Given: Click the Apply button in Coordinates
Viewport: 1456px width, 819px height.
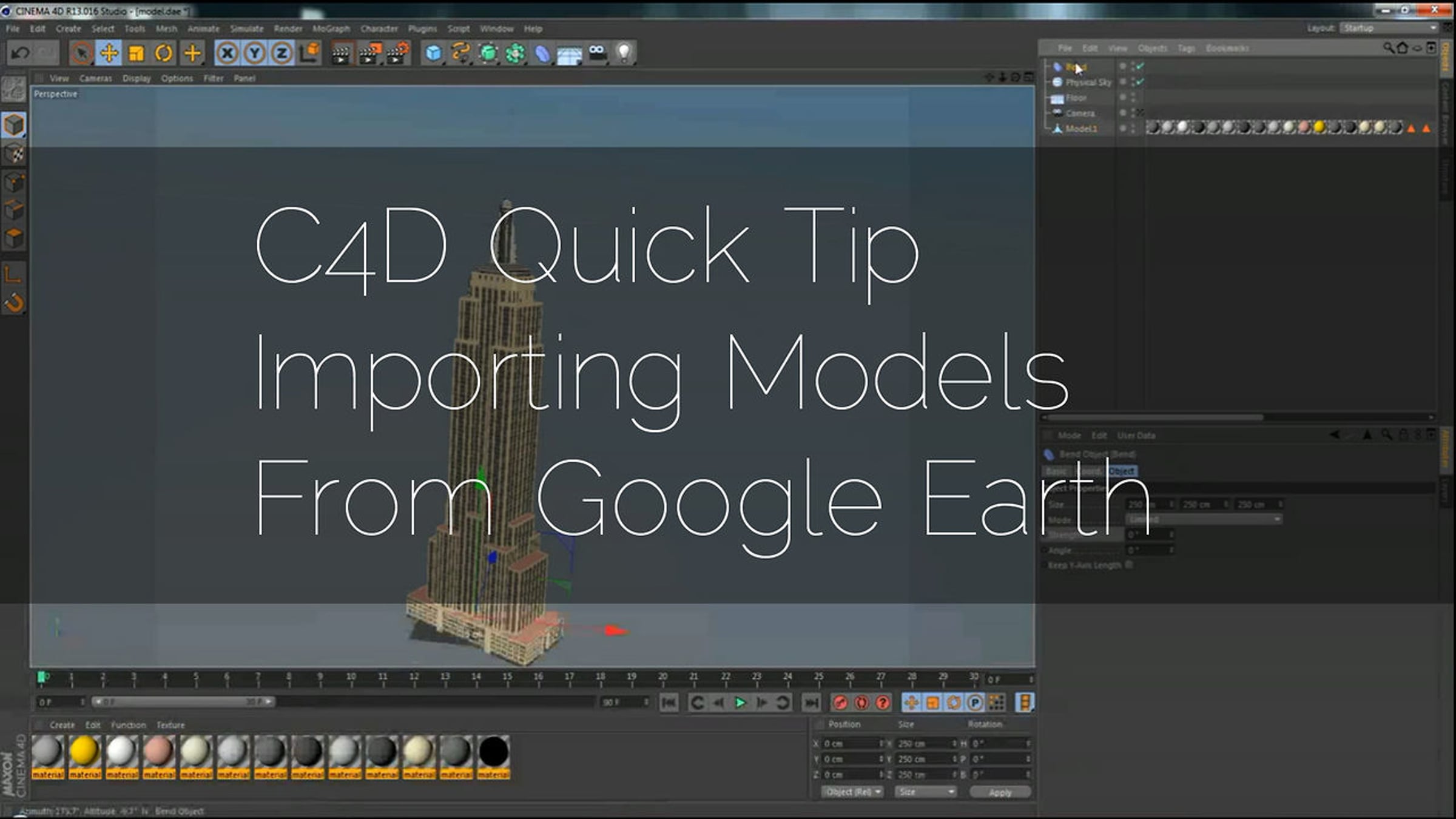Looking at the screenshot, I should tap(1000, 792).
